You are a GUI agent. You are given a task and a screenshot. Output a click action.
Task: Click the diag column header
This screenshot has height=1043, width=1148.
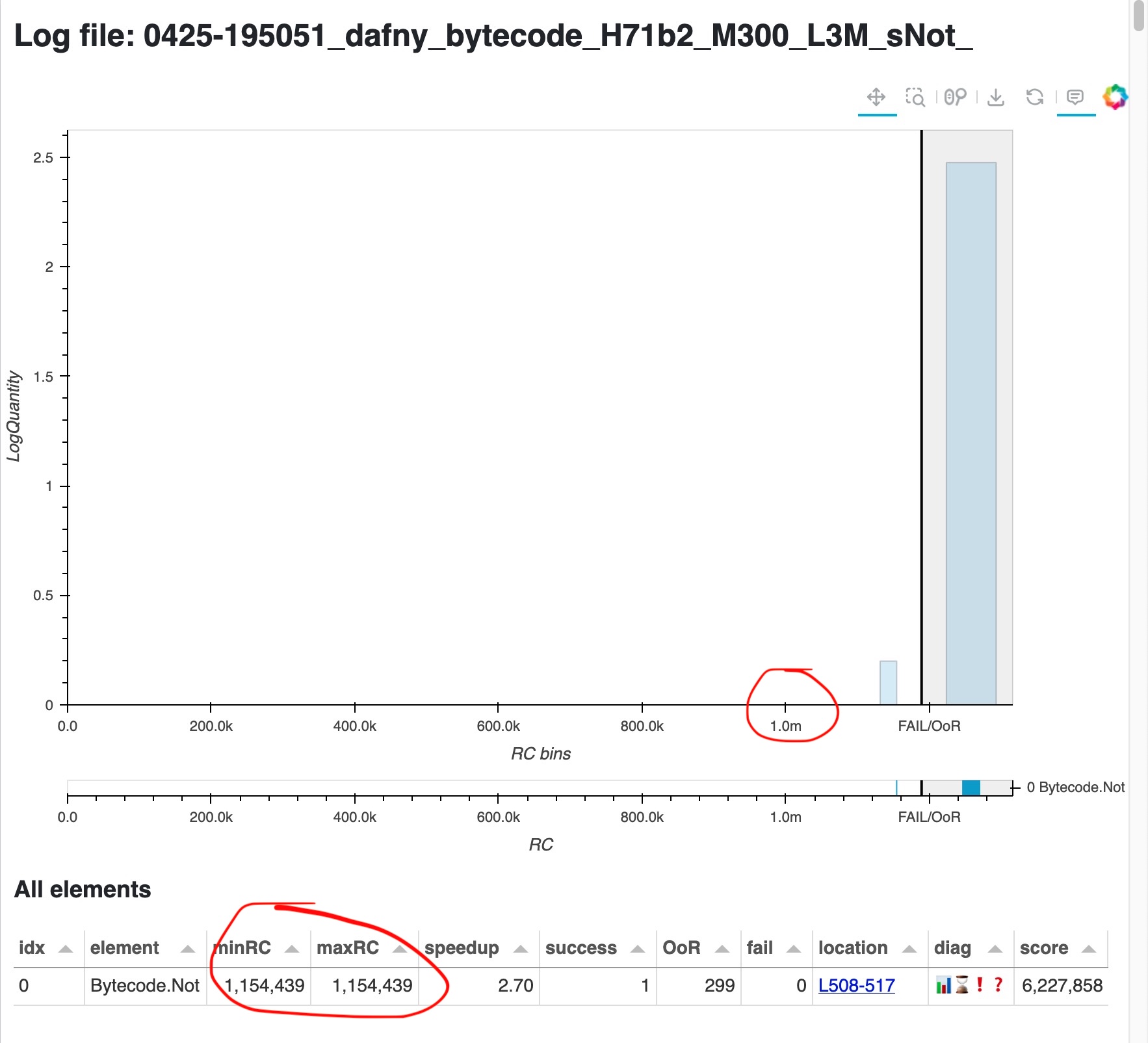click(971, 948)
